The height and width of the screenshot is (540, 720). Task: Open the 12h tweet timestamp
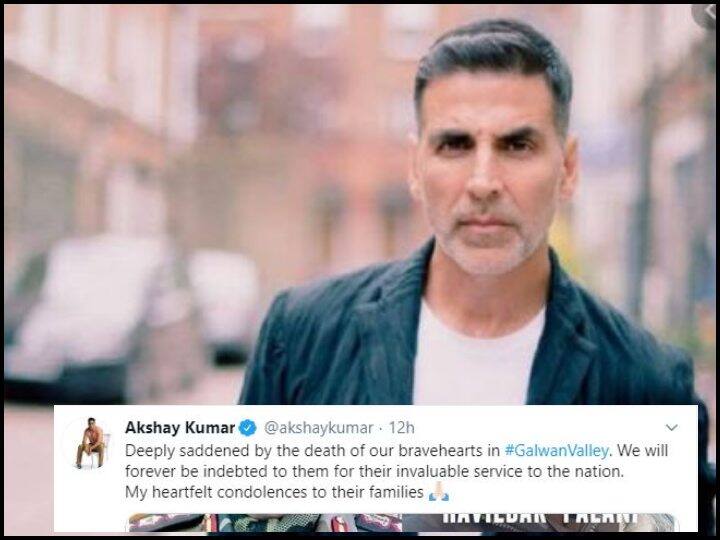pos(402,428)
